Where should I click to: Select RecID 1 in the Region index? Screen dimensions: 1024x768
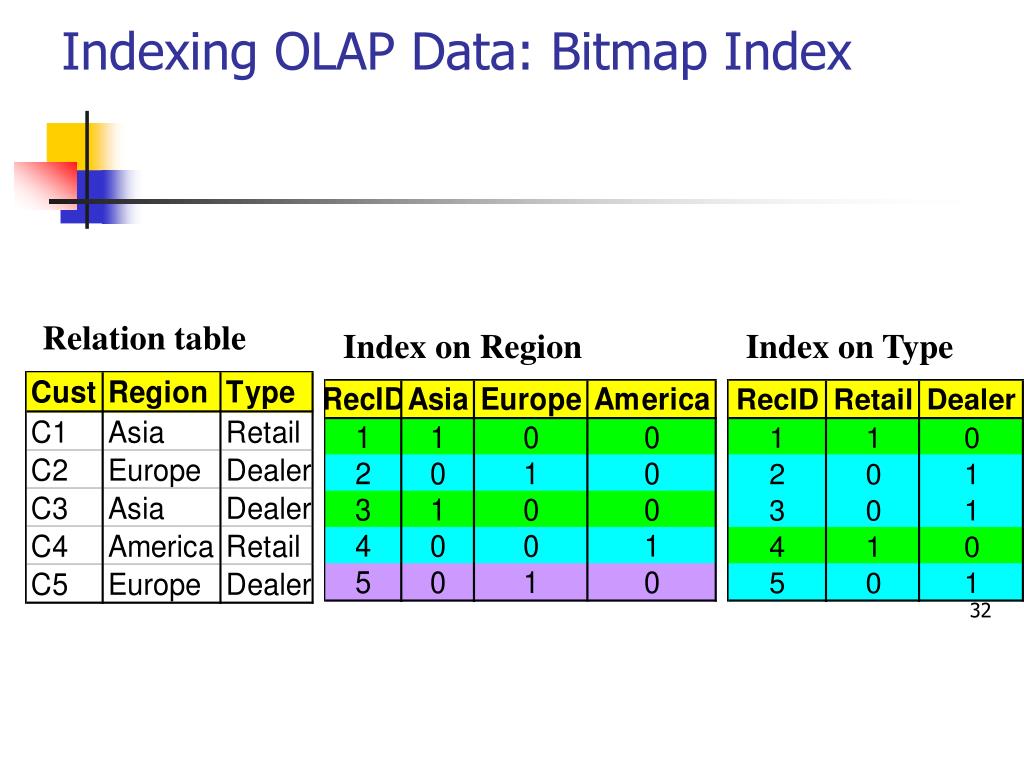363,437
